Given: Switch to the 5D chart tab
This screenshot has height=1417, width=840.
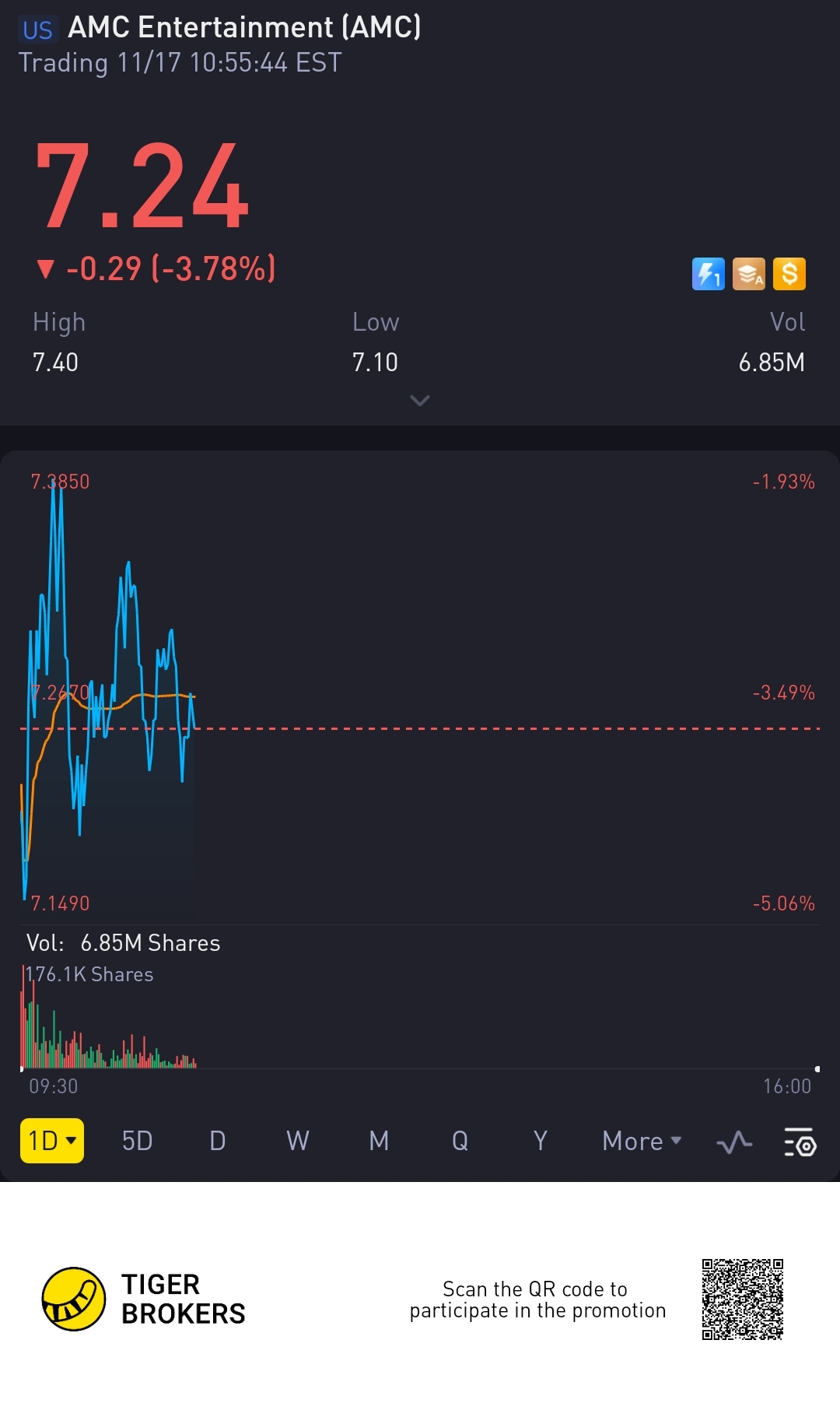Looking at the screenshot, I should tap(137, 1142).
